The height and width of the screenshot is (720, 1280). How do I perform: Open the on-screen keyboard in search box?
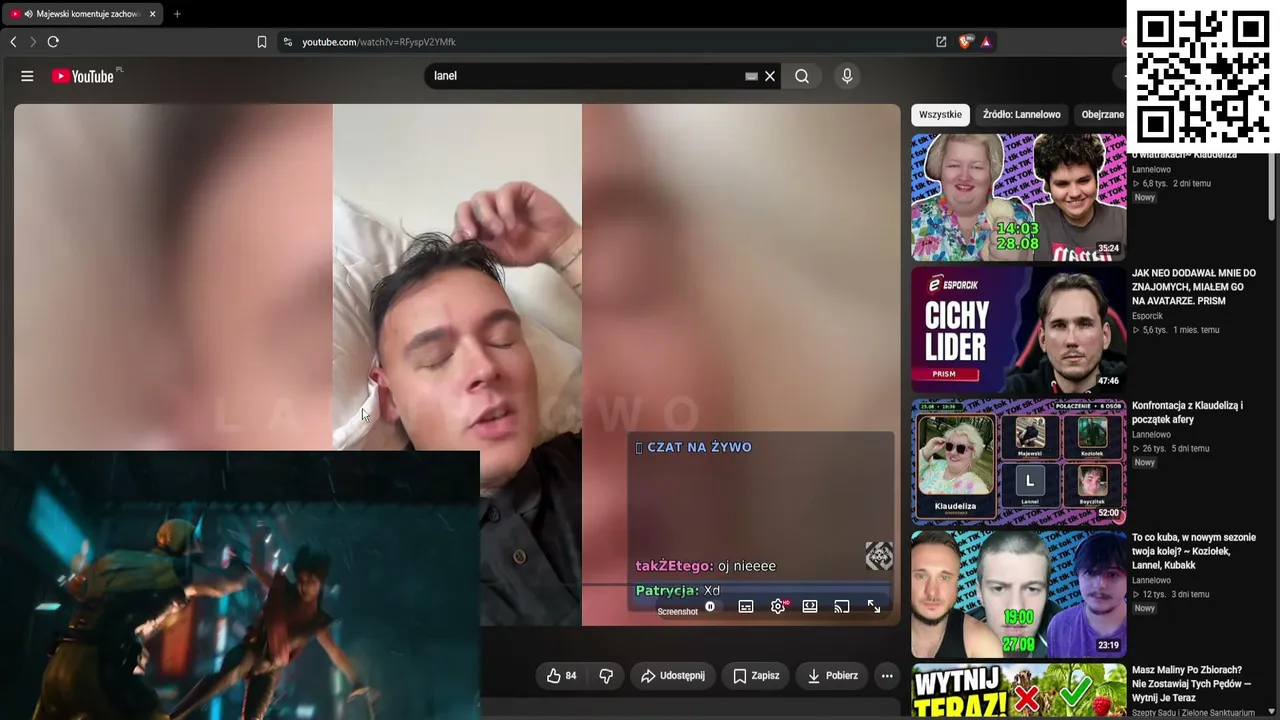751,76
